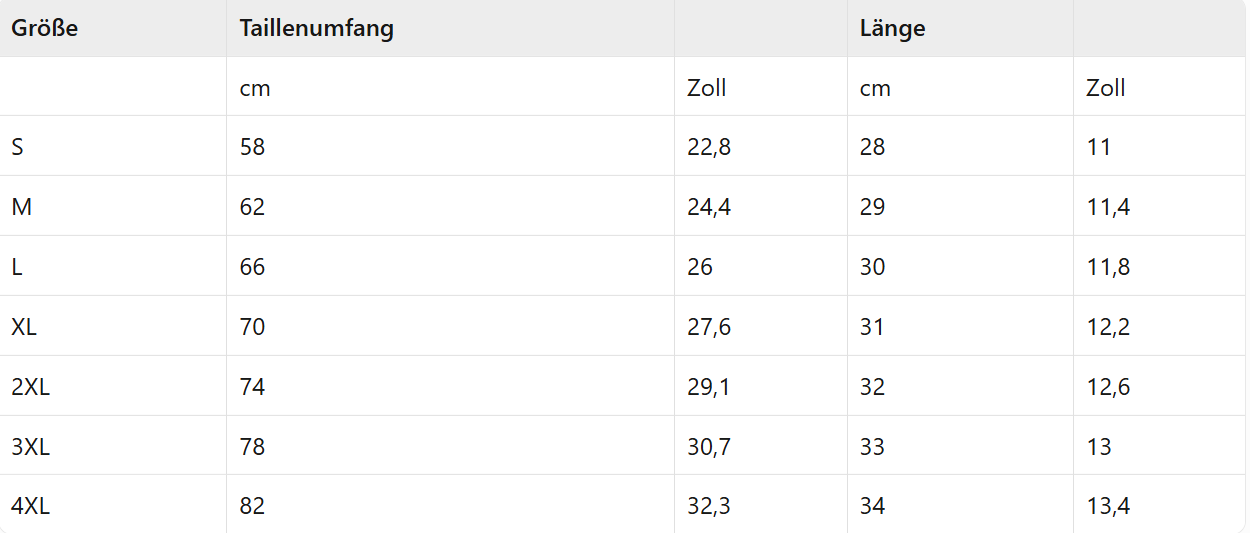Click waist value 58 cm cell
Screen dimensions: 1250x533
pyautogui.click(x=252, y=147)
